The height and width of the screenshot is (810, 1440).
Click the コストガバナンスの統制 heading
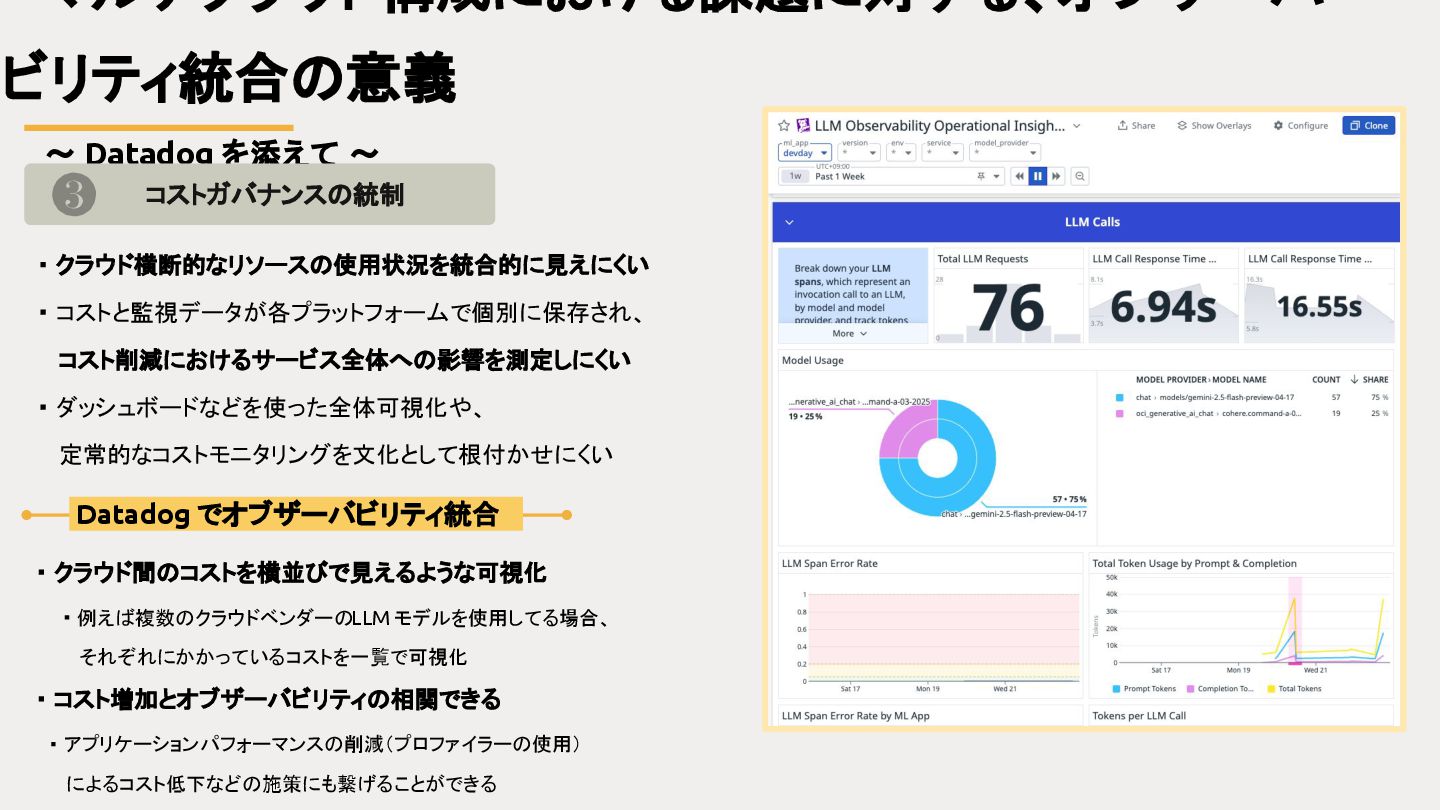[x=274, y=194]
